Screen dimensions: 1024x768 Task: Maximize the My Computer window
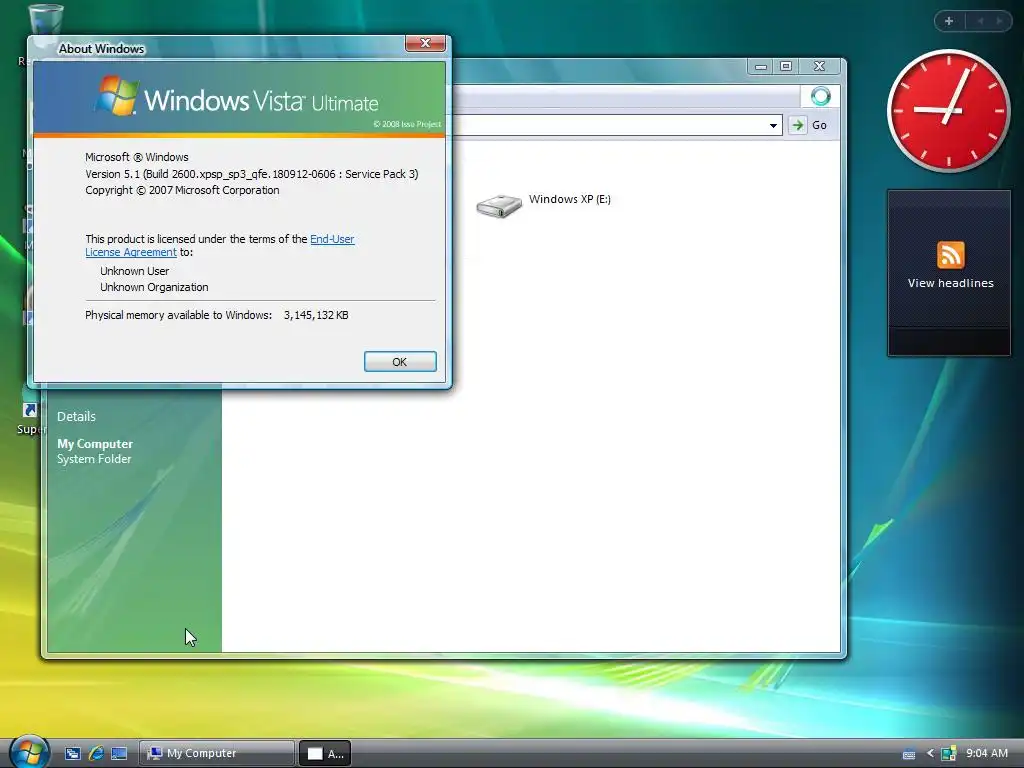786,67
